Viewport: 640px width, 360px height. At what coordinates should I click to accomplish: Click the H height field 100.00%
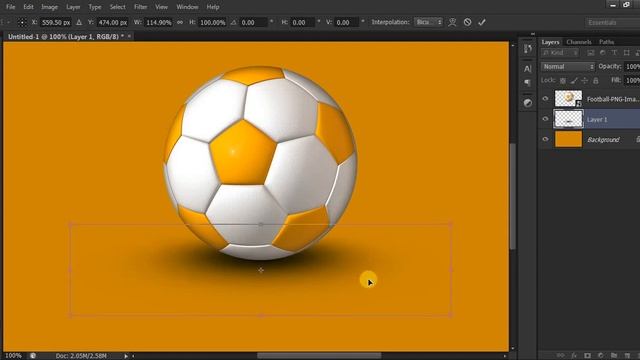tap(212, 22)
